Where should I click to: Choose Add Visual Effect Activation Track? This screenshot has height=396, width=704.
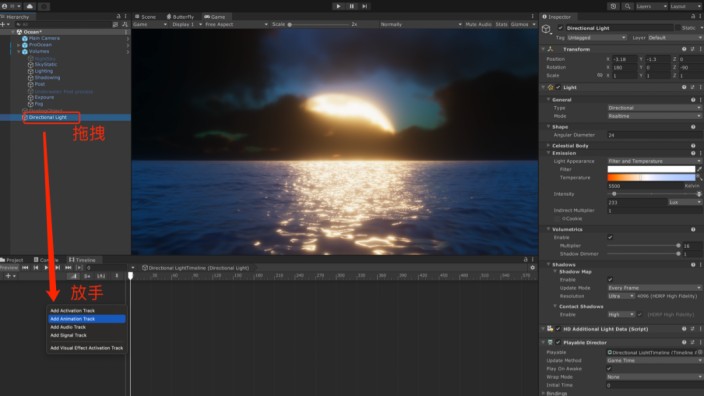tap(87, 348)
